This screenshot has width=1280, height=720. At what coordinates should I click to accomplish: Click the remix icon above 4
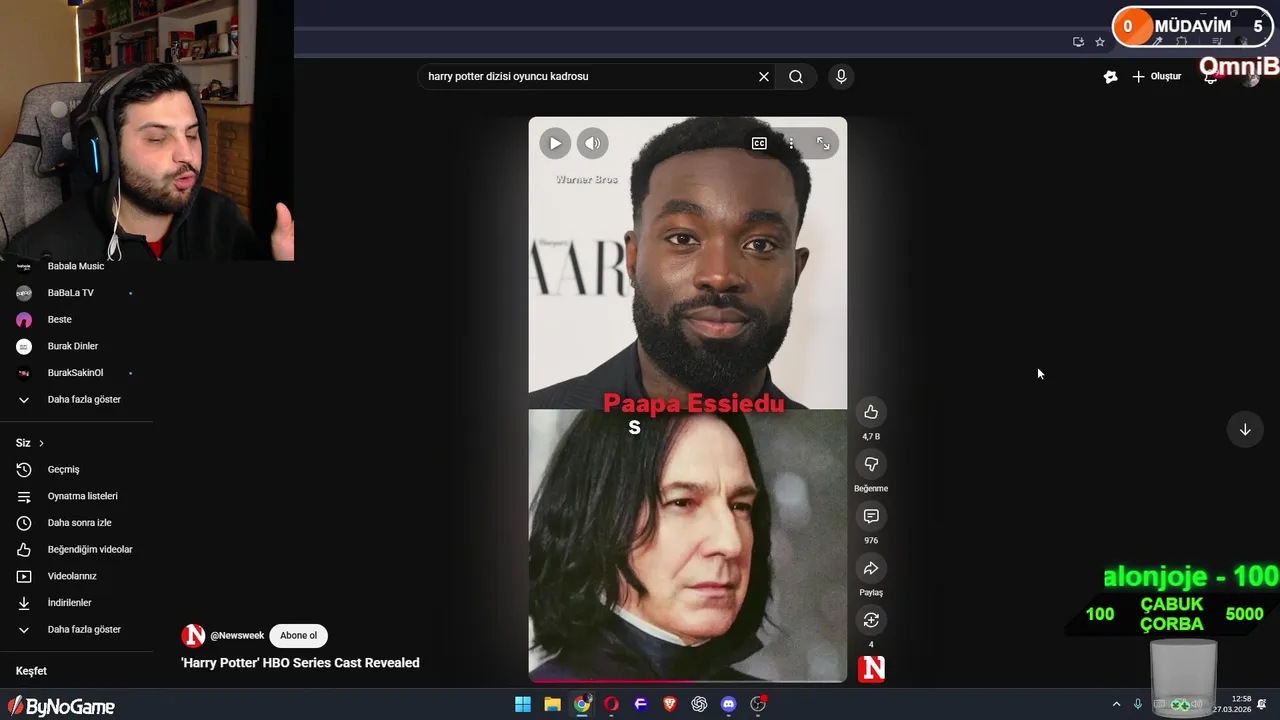871,620
